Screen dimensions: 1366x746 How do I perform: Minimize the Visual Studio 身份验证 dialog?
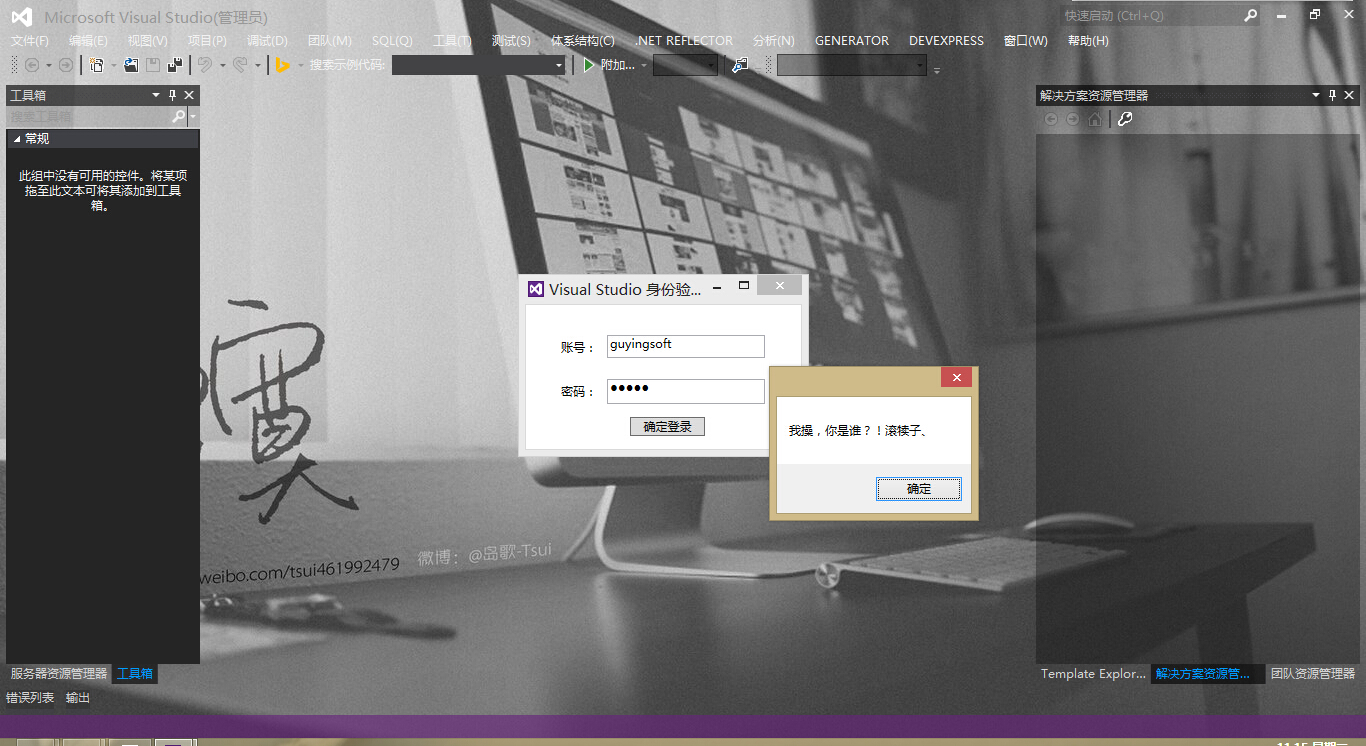coord(717,286)
